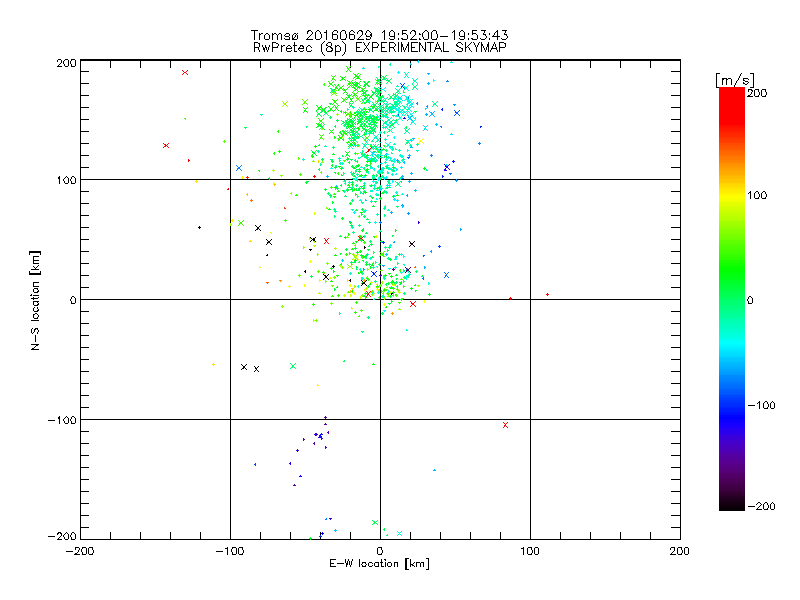Screen dimensions: 800x600
Task: Click the colorbar '0' value label
Action: pos(750,300)
